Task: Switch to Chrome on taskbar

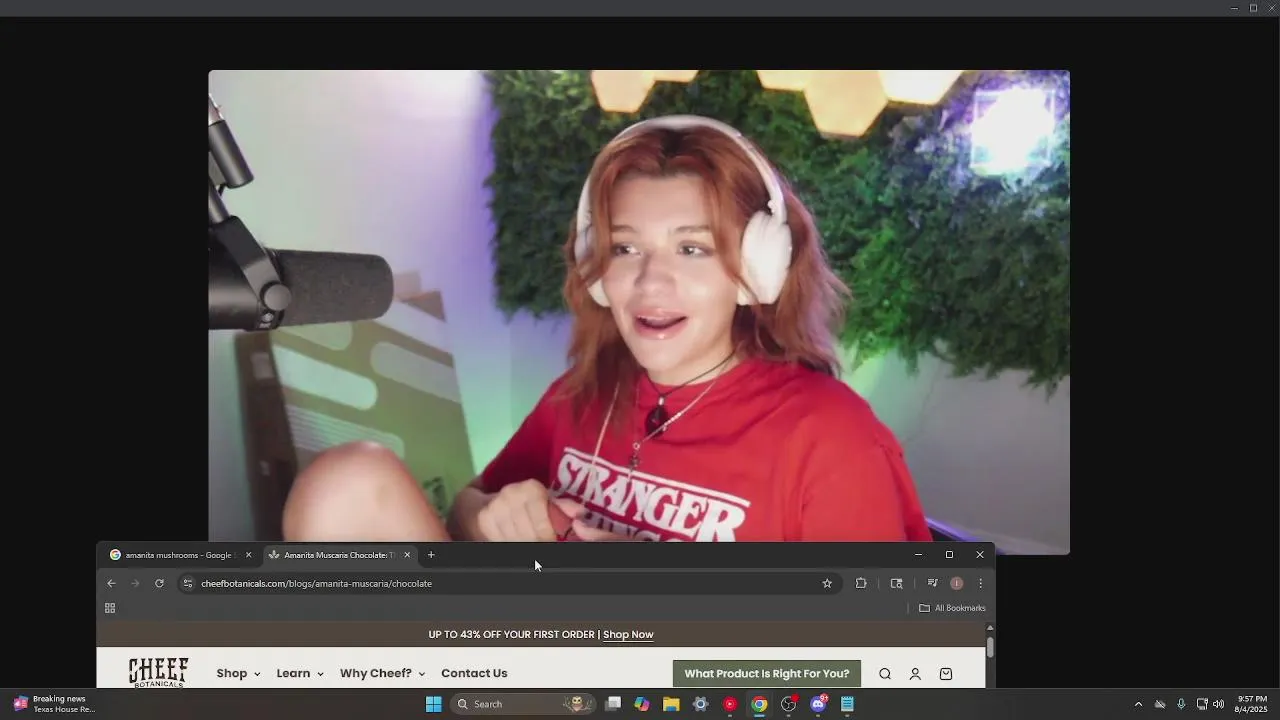Action: (760, 704)
